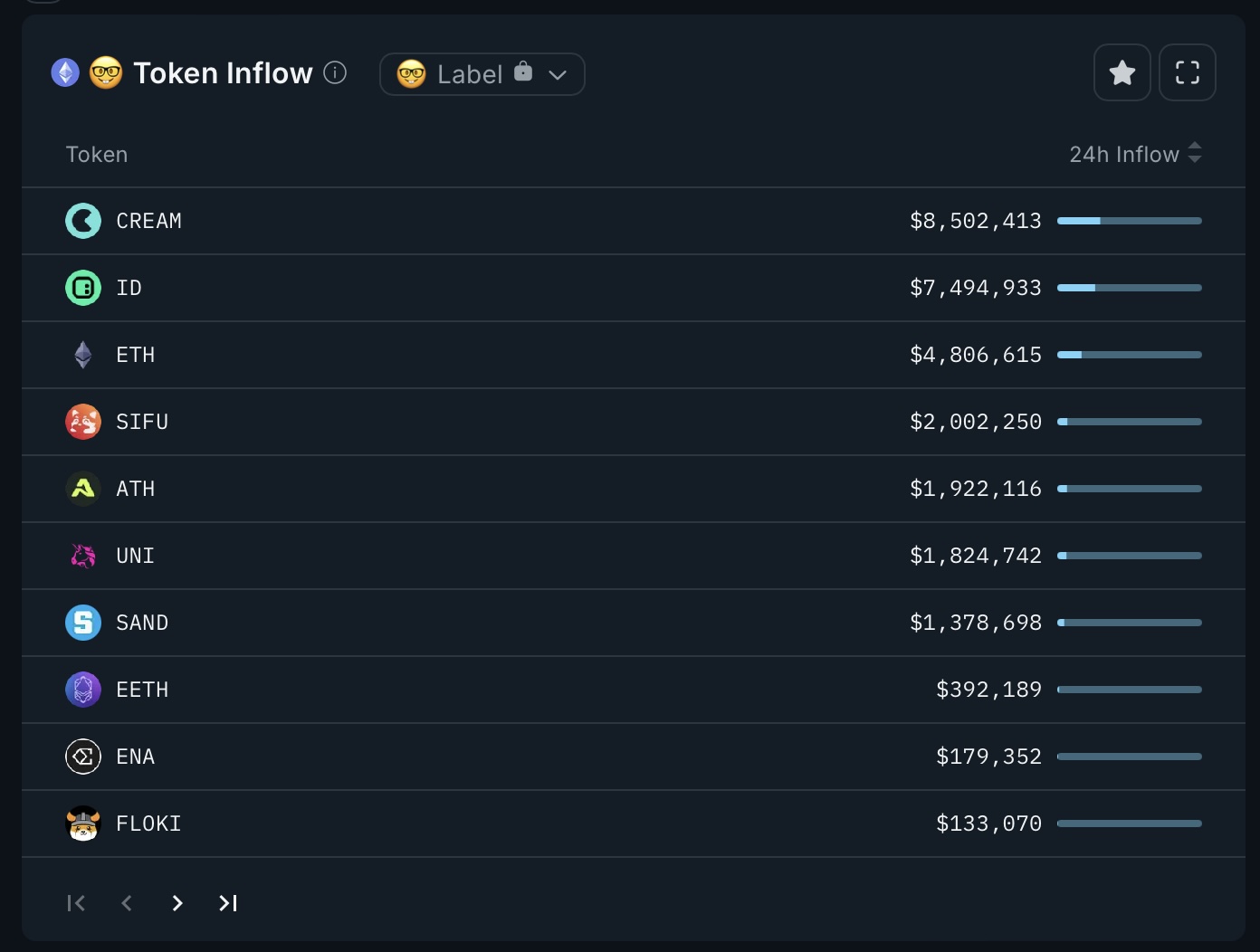The height and width of the screenshot is (952, 1260).
Task: Select the UNI token name
Action: tap(135, 556)
